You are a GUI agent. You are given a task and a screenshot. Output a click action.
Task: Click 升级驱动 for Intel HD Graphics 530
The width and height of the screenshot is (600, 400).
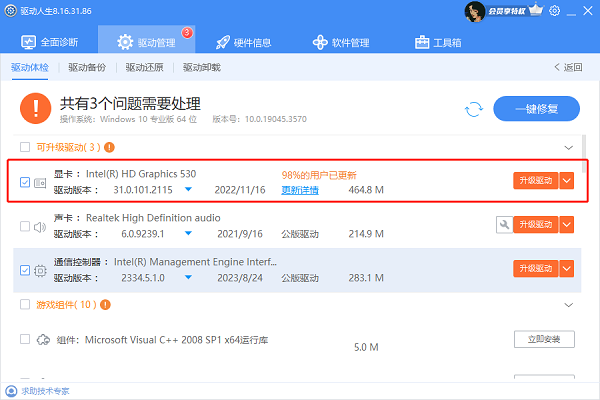coord(536,181)
